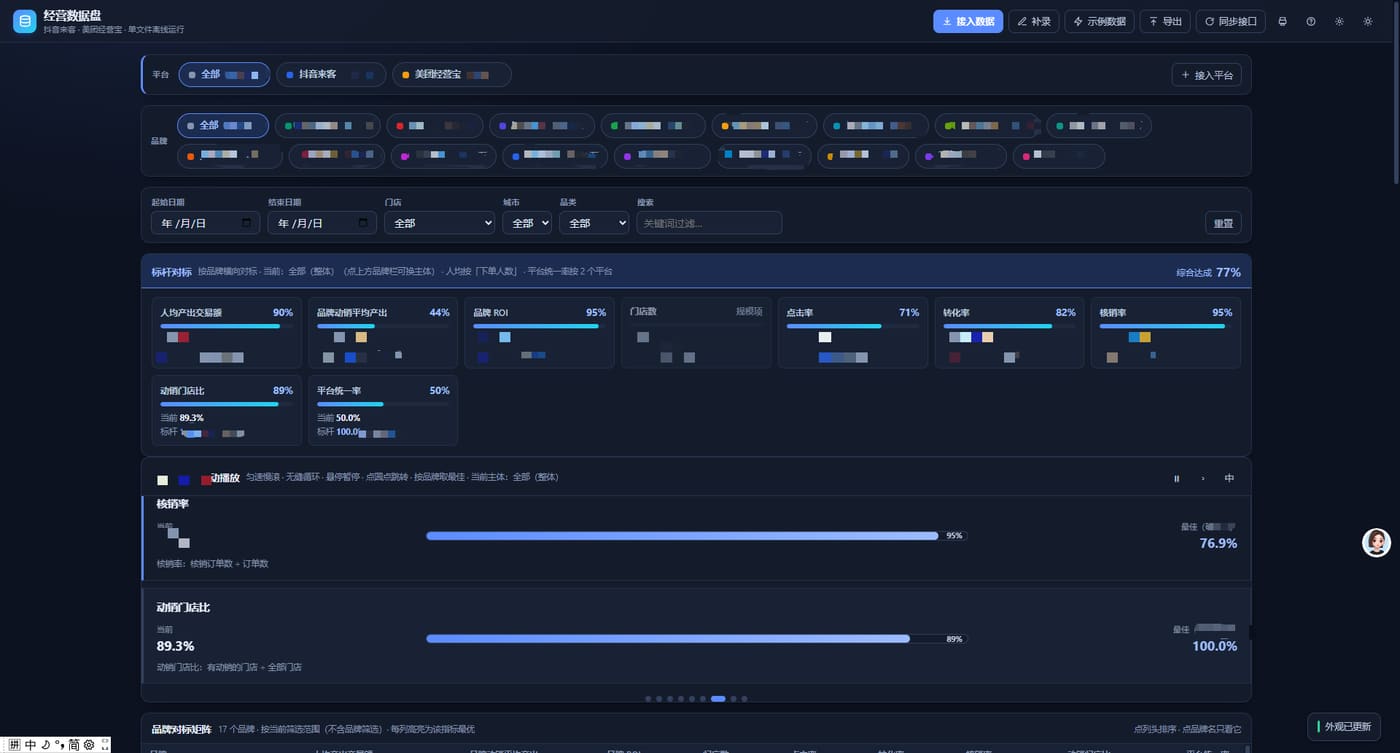Click the 接入数据 button
This screenshot has width=1400, height=753.
pos(968,21)
